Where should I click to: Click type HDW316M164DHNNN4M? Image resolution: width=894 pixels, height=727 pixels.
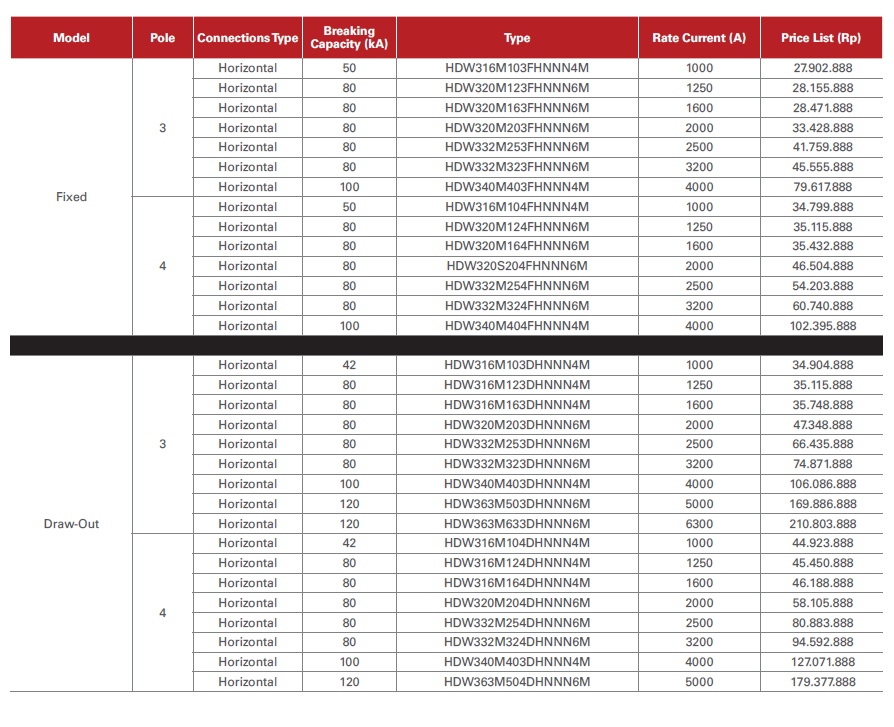pyautogui.click(x=517, y=583)
